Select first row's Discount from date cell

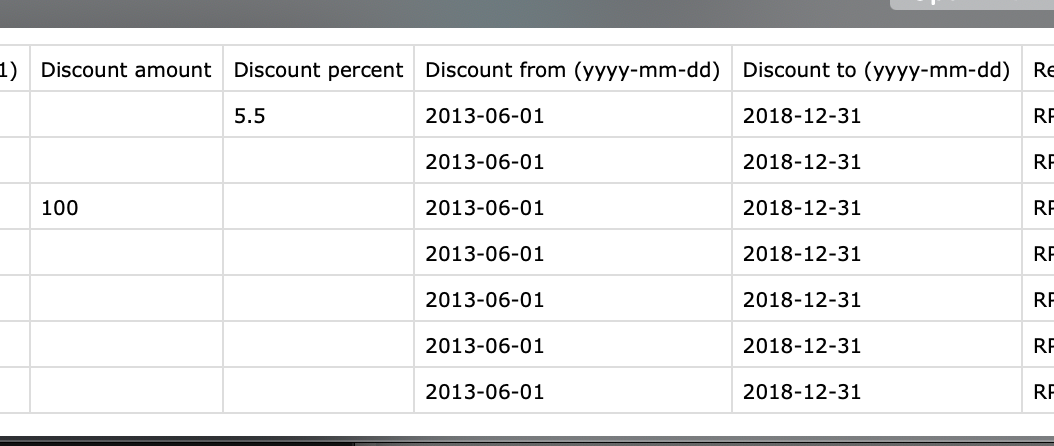click(573, 115)
